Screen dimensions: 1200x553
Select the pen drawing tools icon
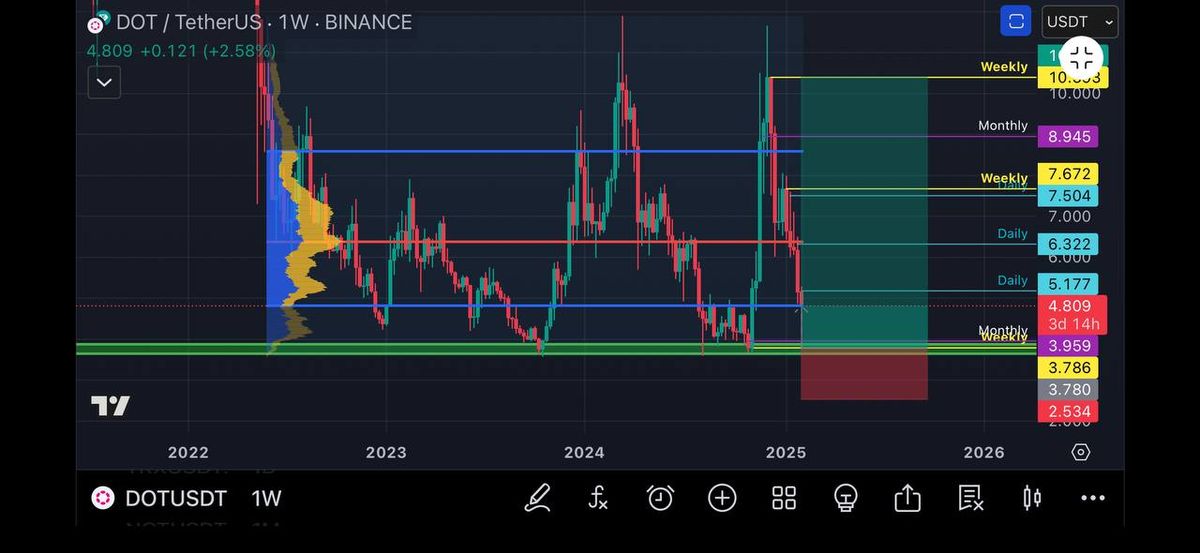(538, 497)
